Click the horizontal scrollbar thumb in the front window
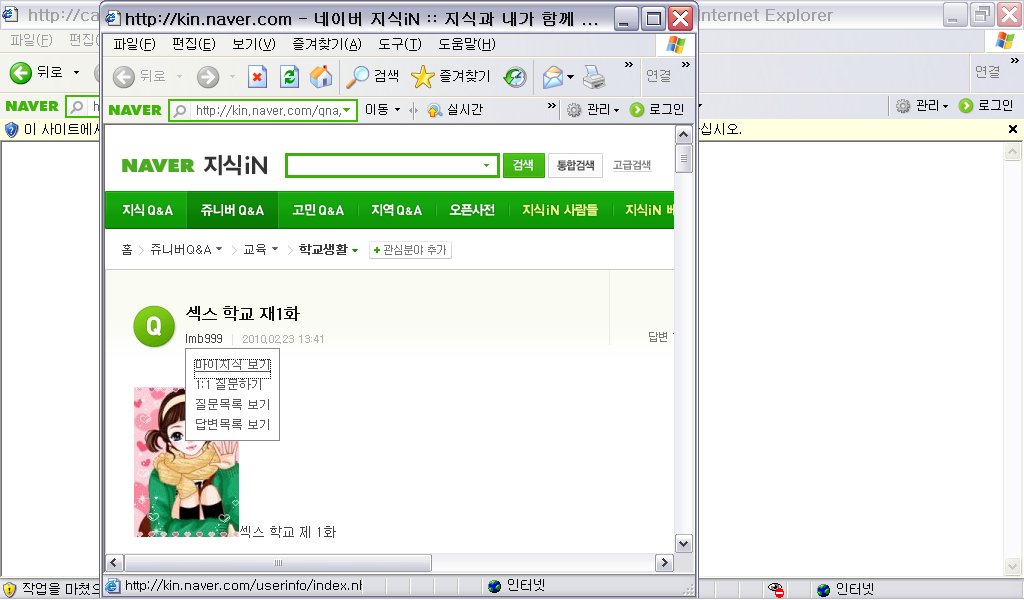Viewport: 1024px width, 600px height. click(x=278, y=563)
